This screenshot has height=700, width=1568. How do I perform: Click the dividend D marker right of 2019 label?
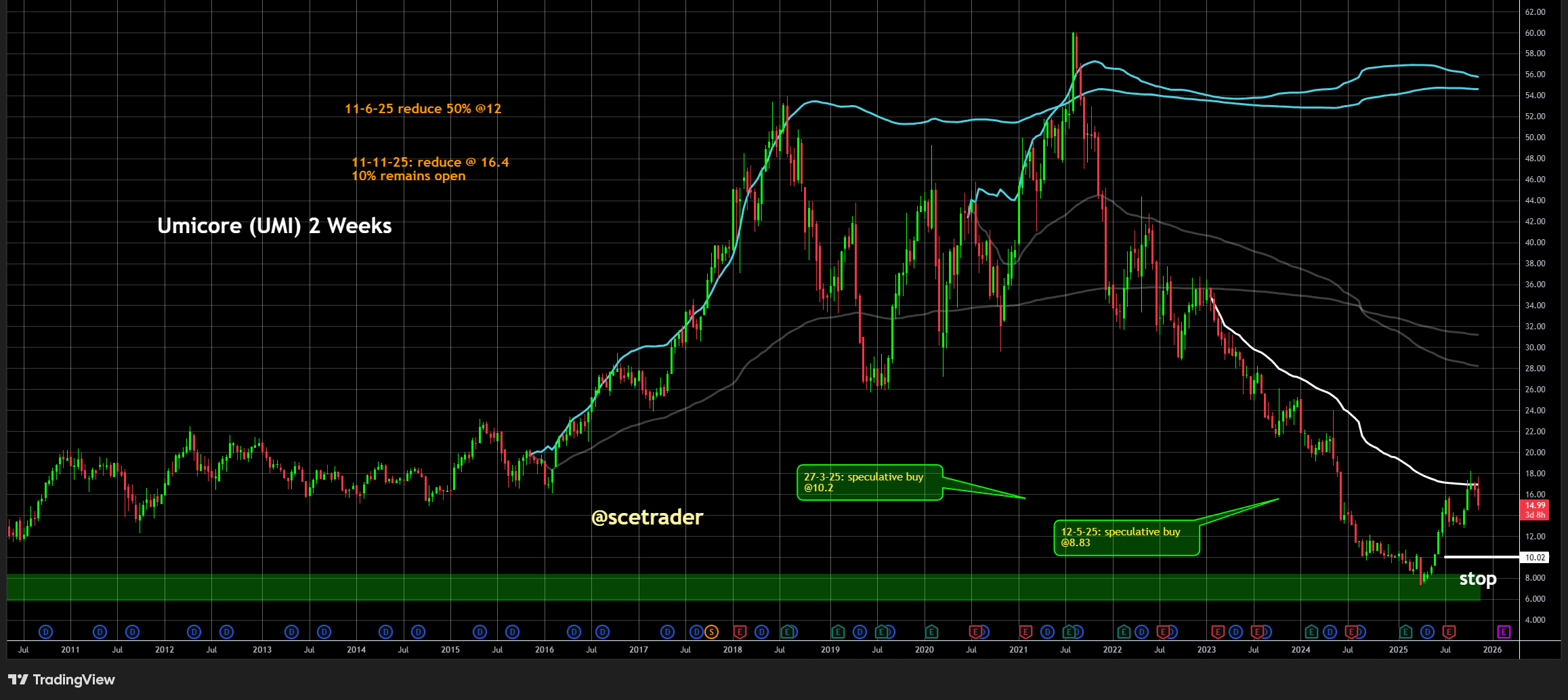click(x=860, y=632)
